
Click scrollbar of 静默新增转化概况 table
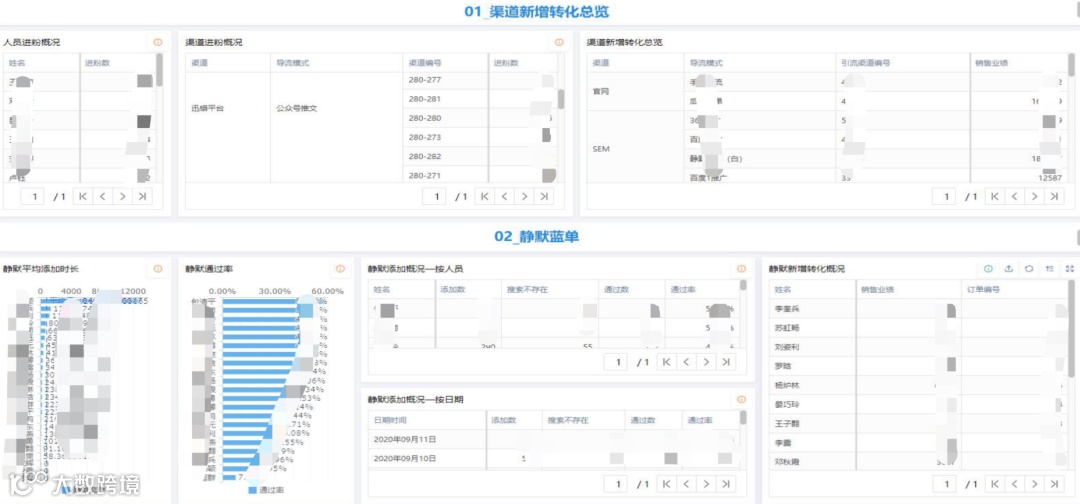tap(1071, 328)
